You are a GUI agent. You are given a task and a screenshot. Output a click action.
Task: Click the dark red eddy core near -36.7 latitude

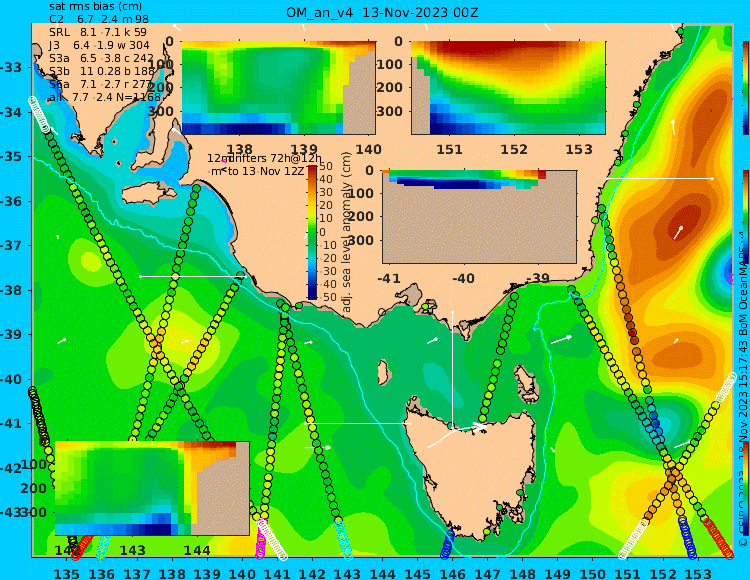click(x=682, y=225)
